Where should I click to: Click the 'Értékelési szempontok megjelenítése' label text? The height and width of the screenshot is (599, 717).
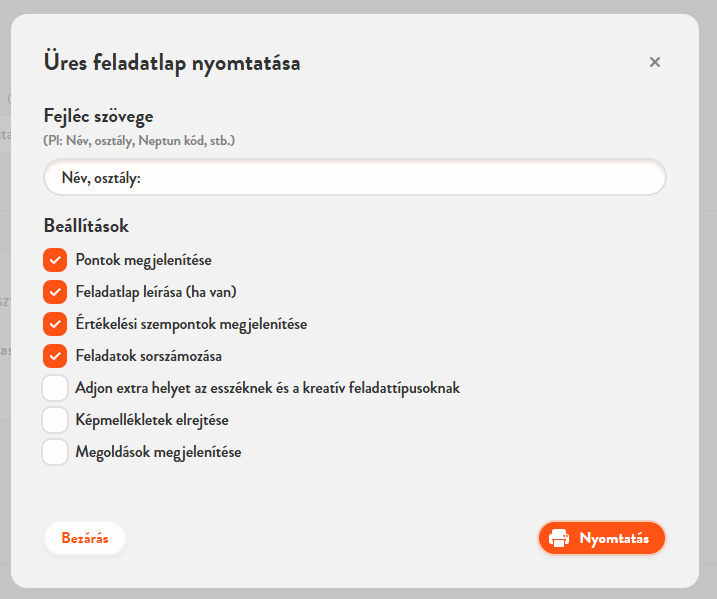pyautogui.click(x=191, y=324)
